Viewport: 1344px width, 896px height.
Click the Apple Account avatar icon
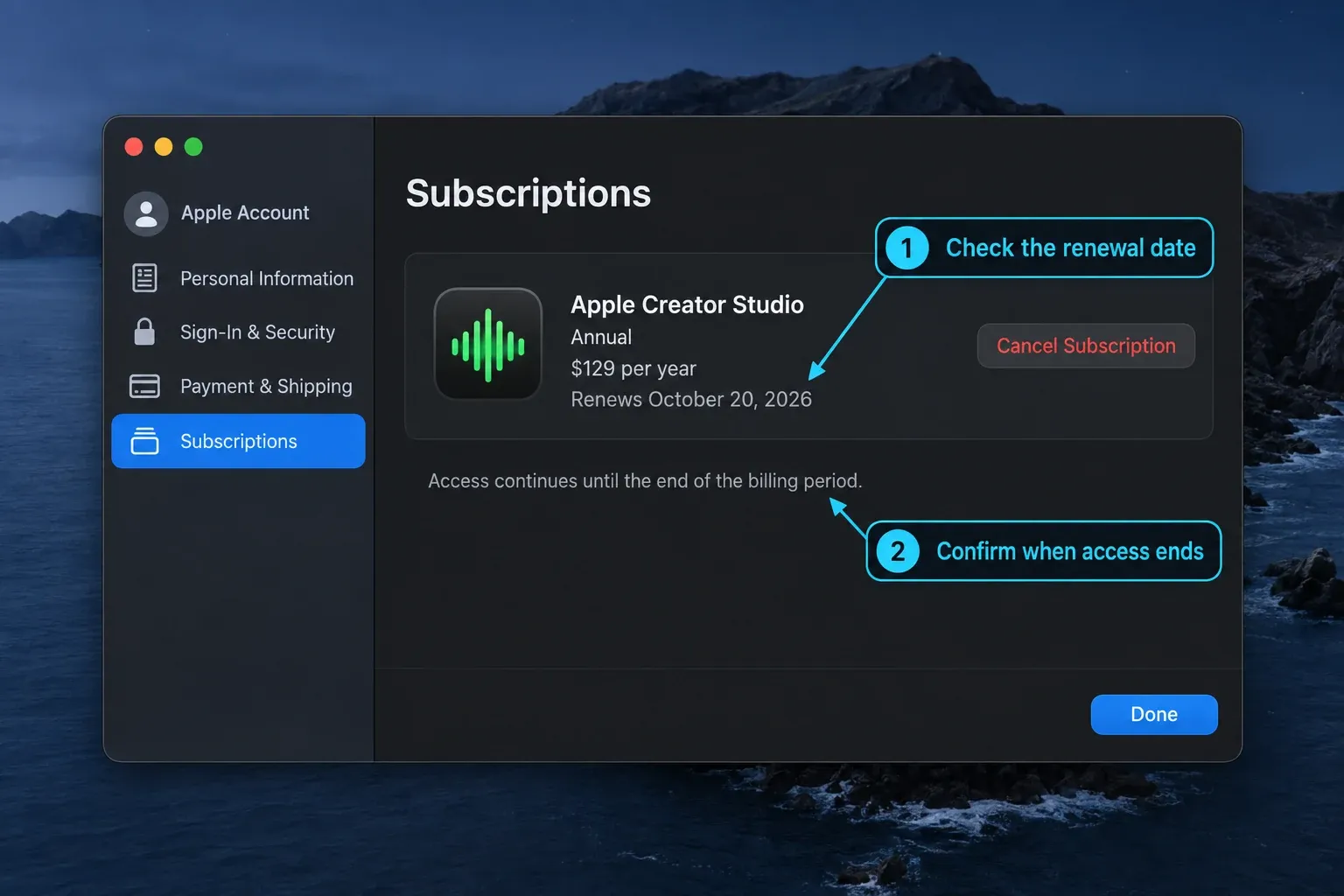[146, 213]
